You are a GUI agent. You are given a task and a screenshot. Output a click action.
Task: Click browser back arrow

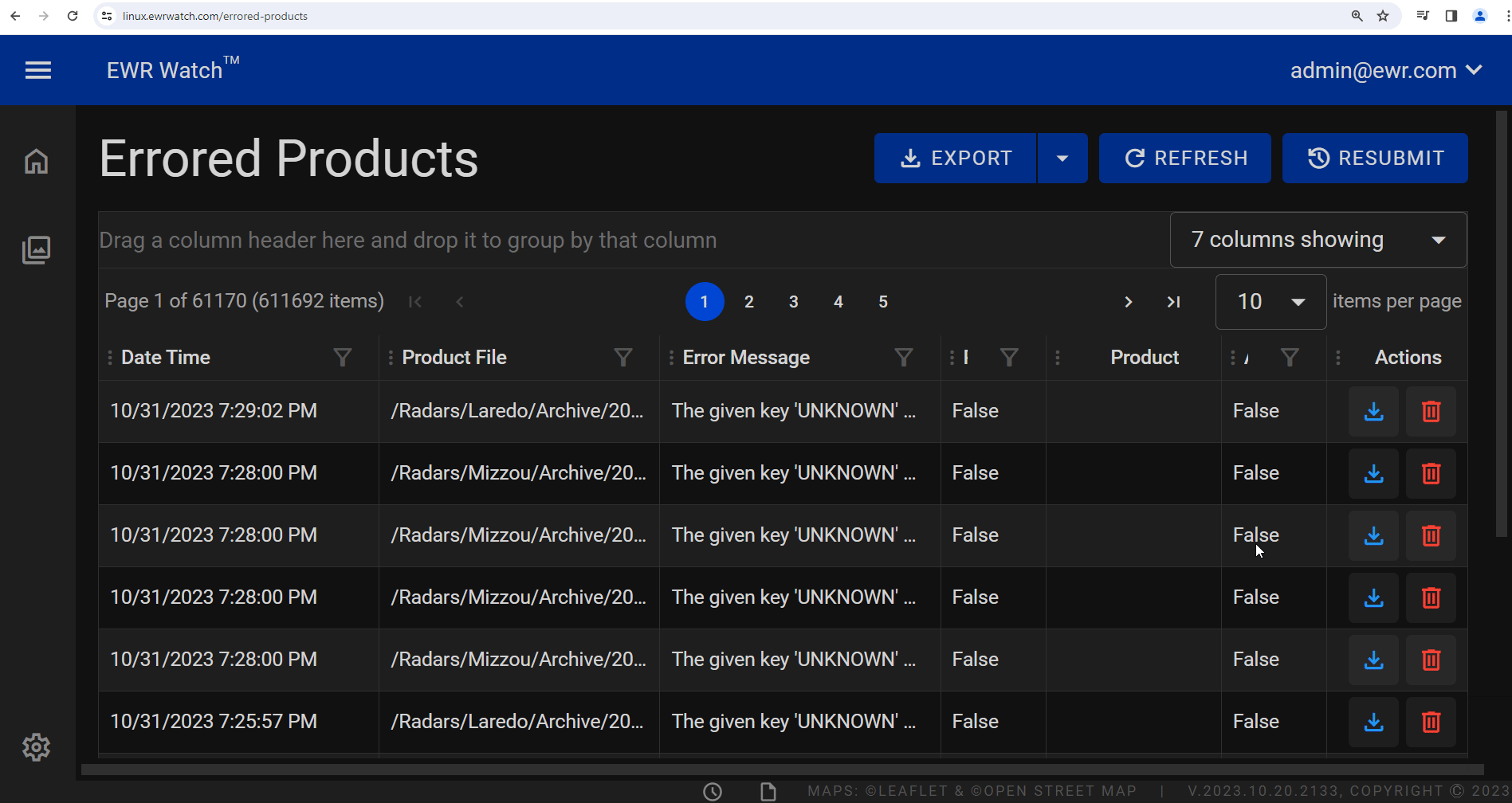(15, 16)
